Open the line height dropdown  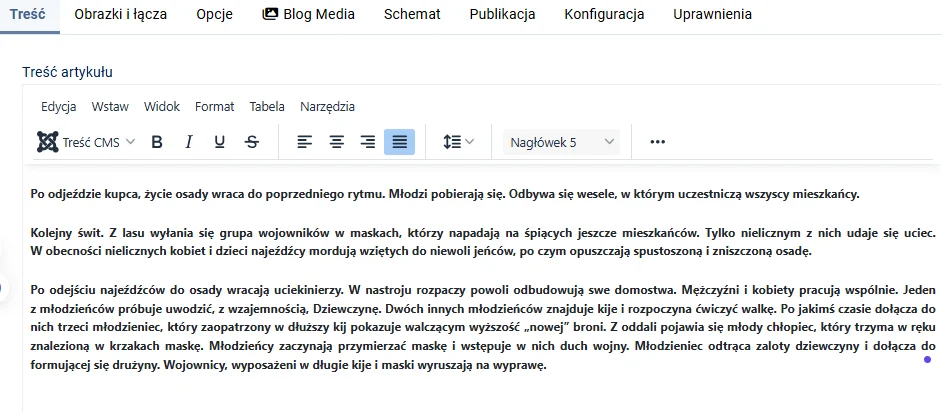(458, 142)
